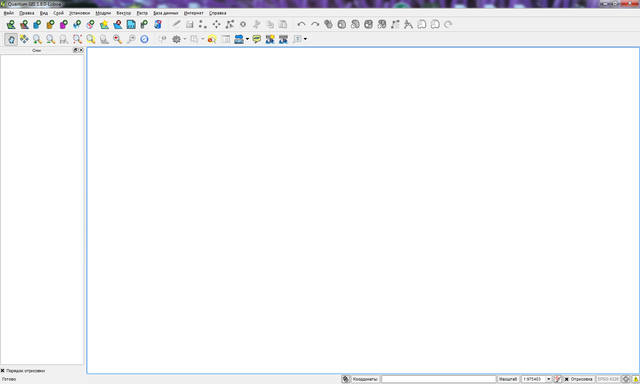The width and height of the screenshot is (640, 384).
Task: Click the Add Vector Layer icon
Action: [x=11, y=24]
